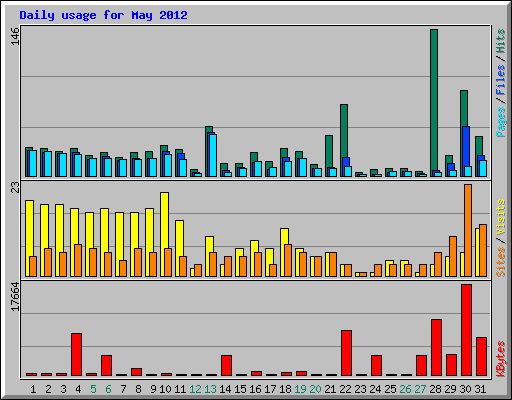Click day label '1' on the x-axis

tap(33, 389)
